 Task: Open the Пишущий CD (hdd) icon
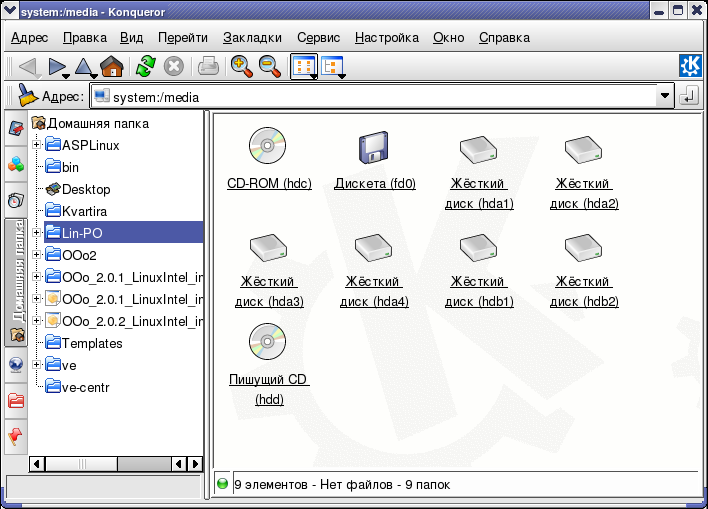268,343
